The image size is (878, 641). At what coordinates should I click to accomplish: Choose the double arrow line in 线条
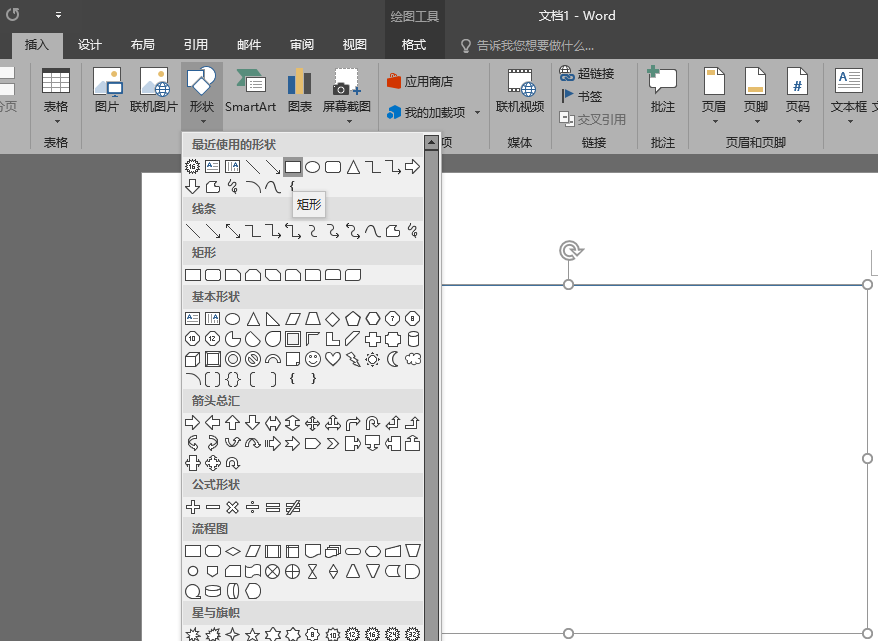(233, 231)
